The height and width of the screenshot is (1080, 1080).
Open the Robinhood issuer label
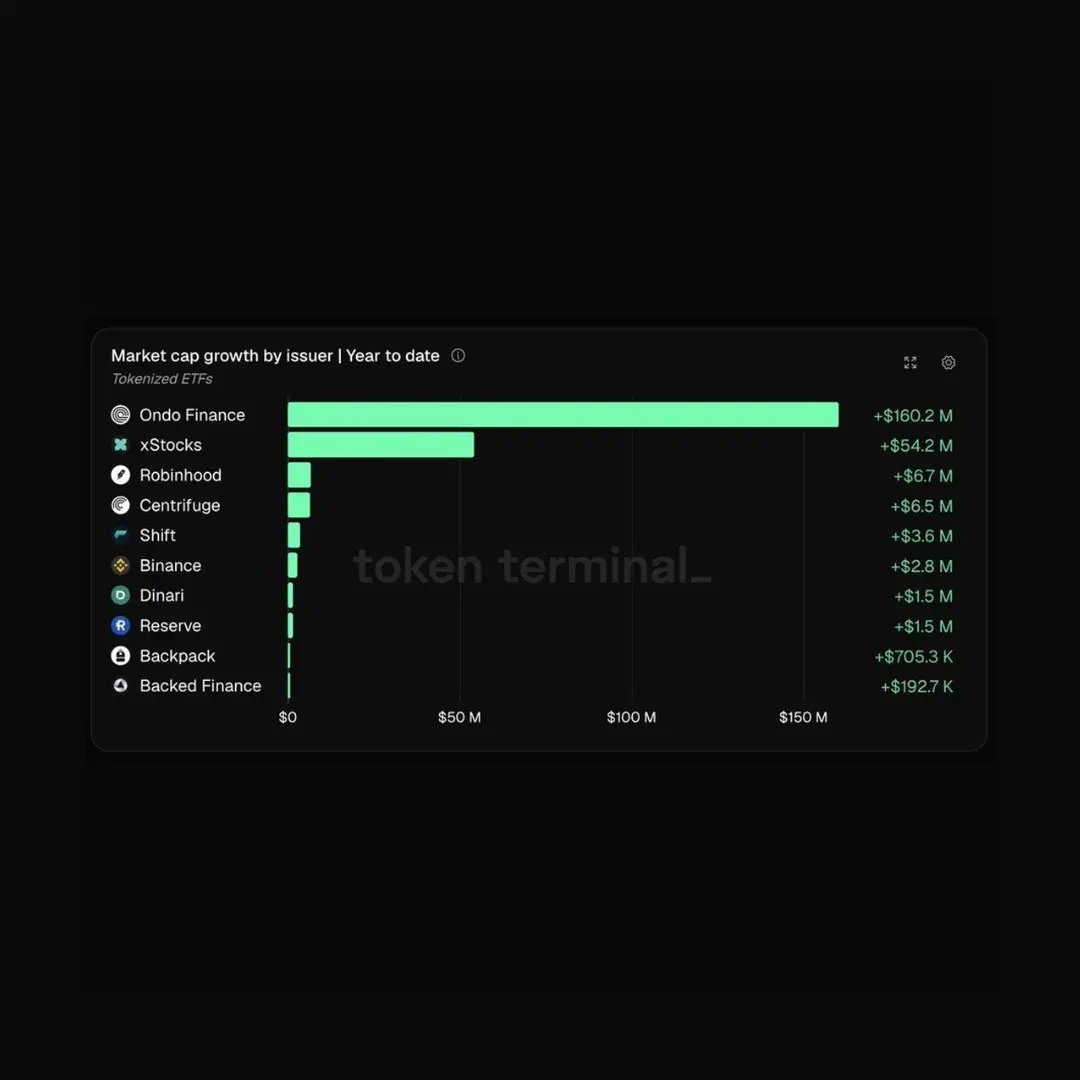180,475
